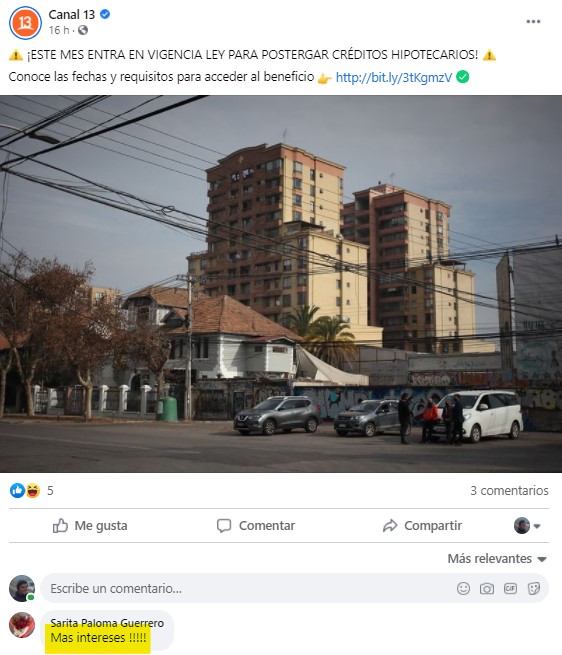Add a sticker to the comment
The height and width of the screenshot is (655, 562).
click(534, 589)
